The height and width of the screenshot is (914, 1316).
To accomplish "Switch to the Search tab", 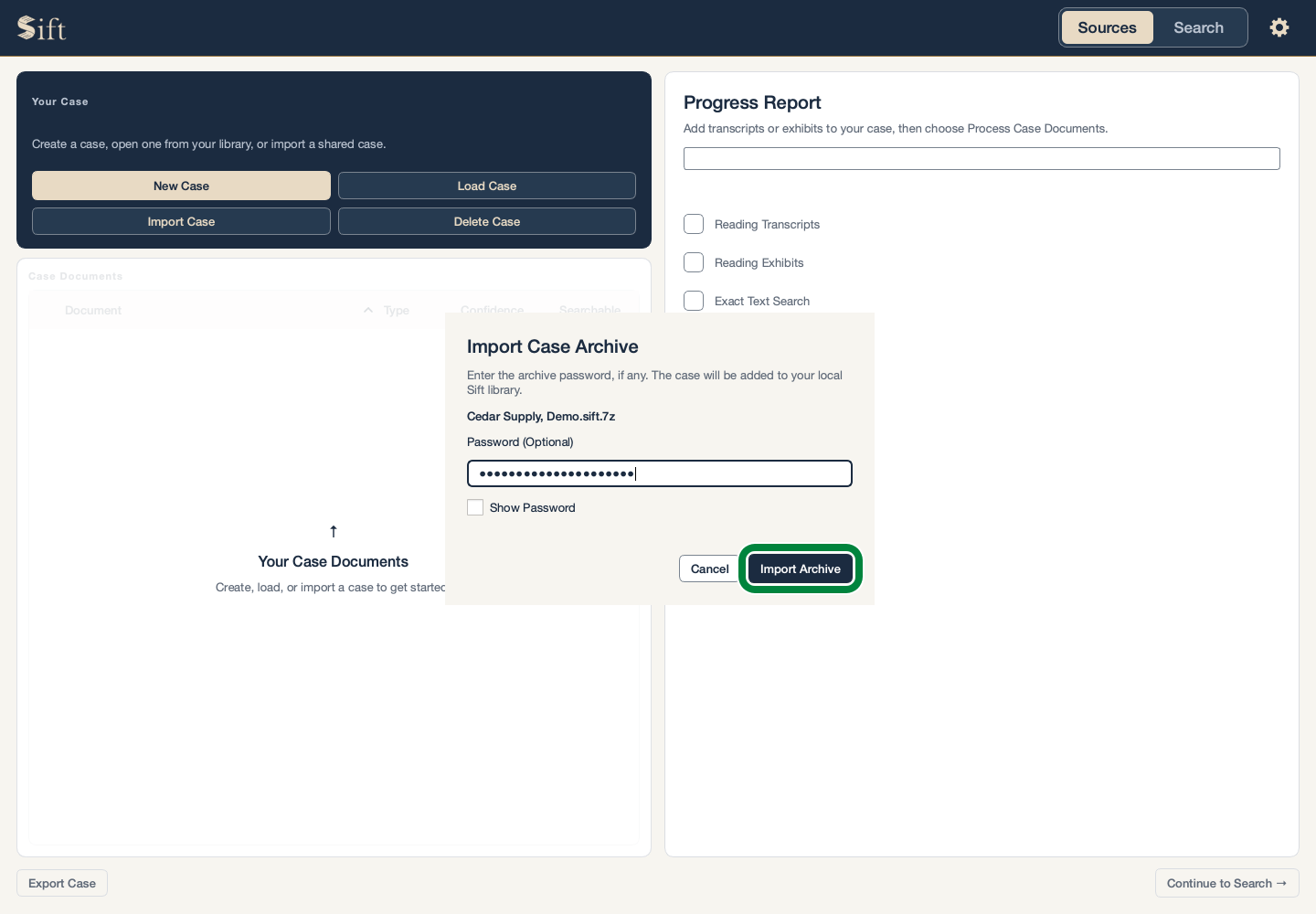I will click(1198, 27).
